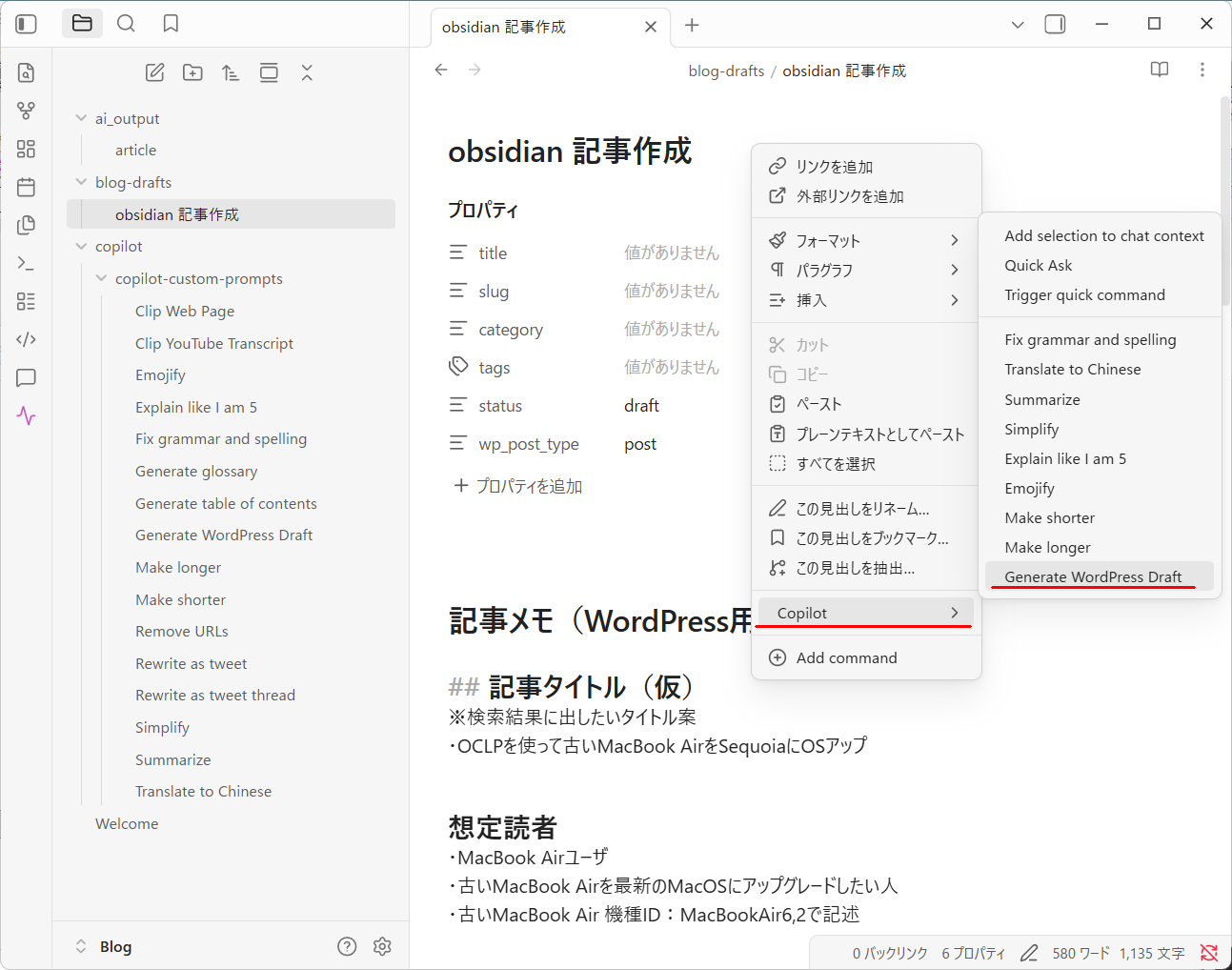Open the graph view

pos(26,110)
